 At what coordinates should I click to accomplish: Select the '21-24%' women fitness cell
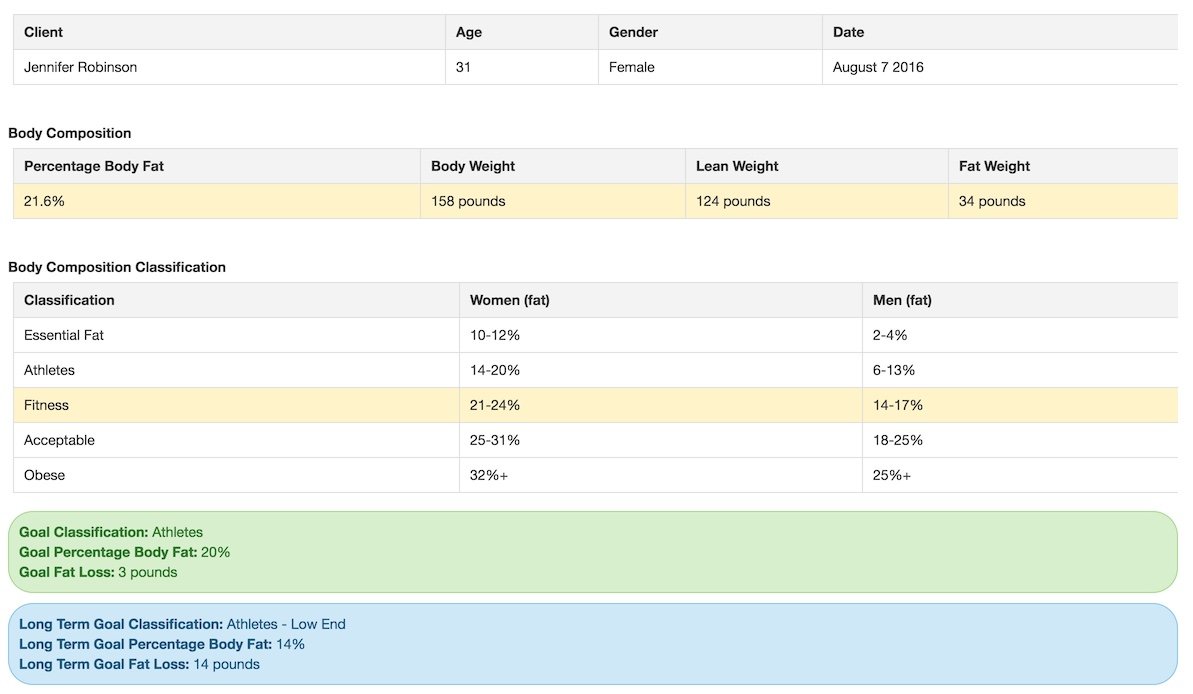[660, 405]
